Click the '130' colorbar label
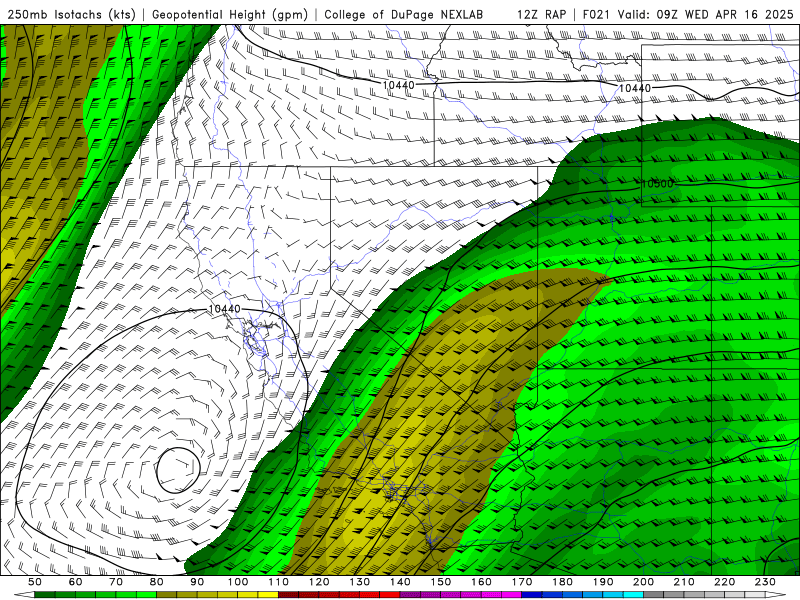Viewport: 800px width, 600px height. [x=359, y=582]
